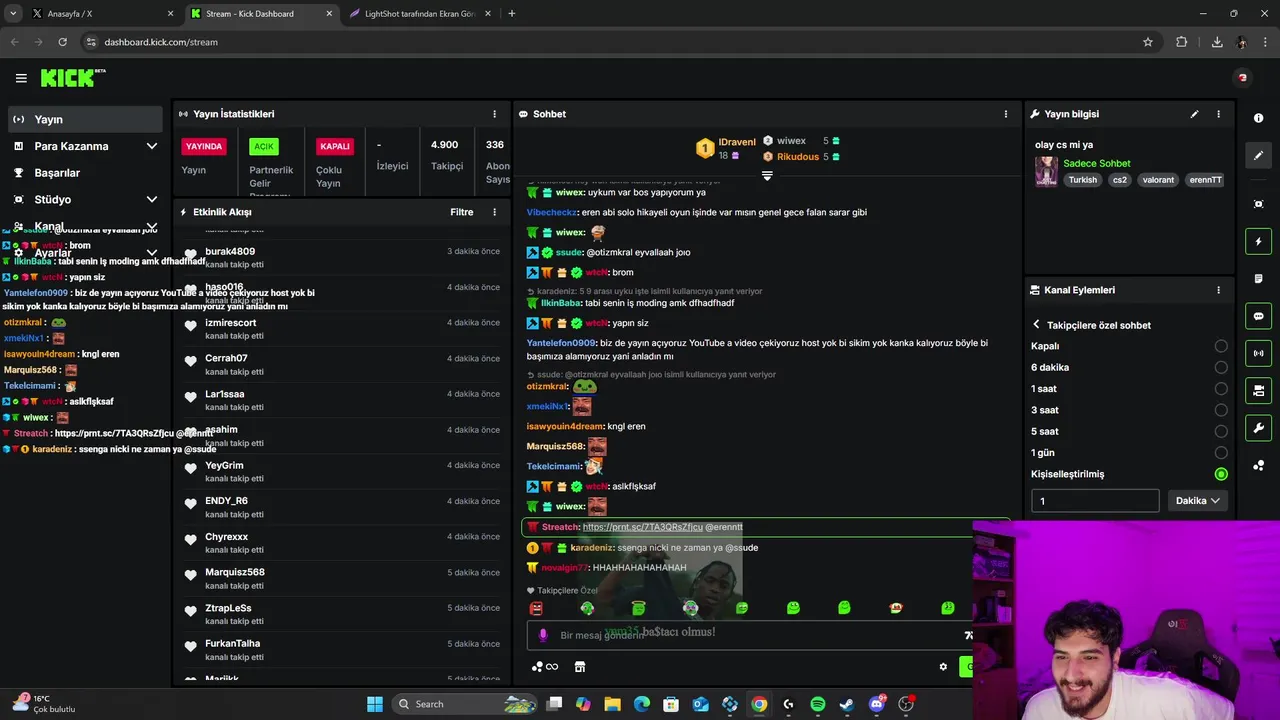This screenshot has width=1280, height=720.
Task: Toggle the wrench widget in right toolbar
Action: point(1258,428)
